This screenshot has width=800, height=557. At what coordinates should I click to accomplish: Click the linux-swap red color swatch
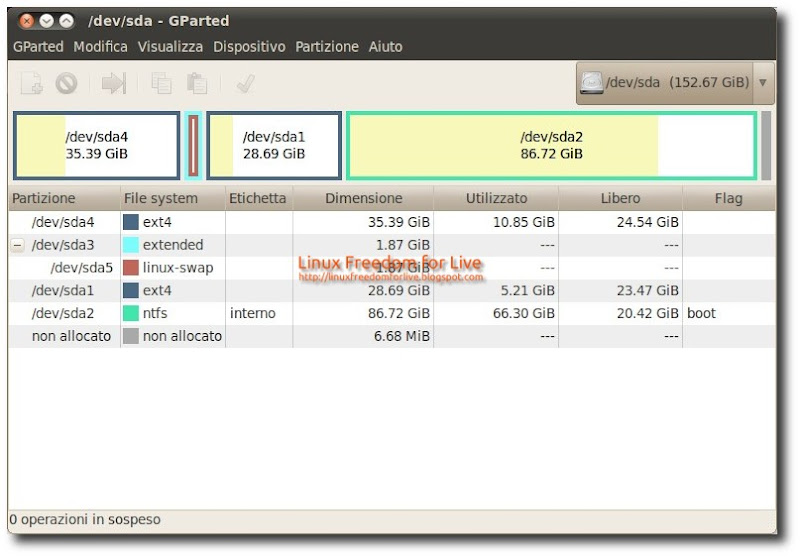click(131, 268)
